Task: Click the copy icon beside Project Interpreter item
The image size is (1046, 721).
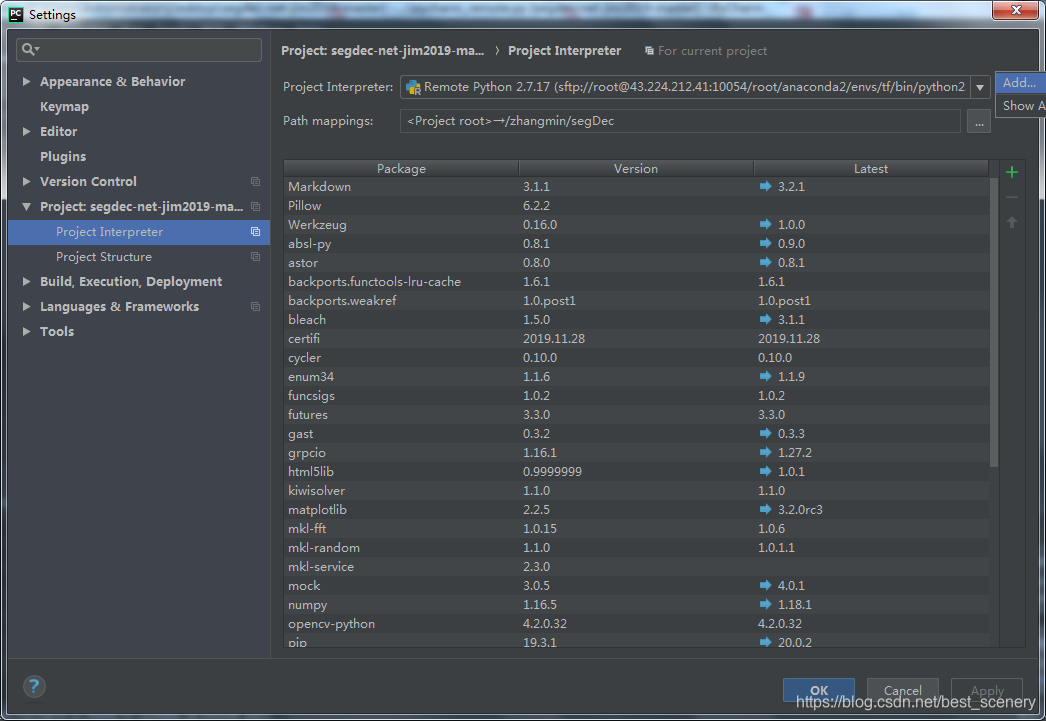Action: pyautogui.click(x=255, y=231)
